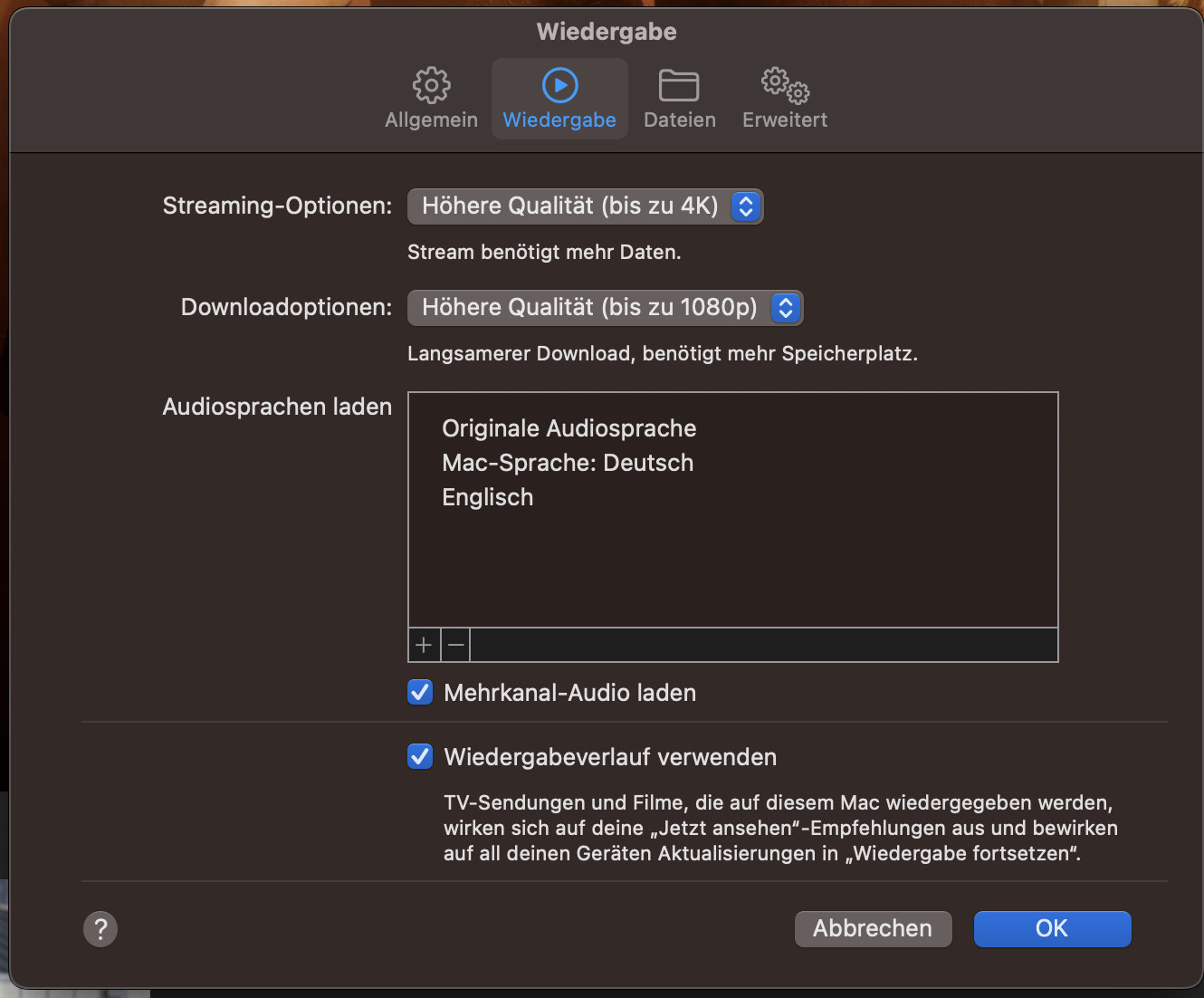Select Mac-Sprache: Deutsch list entry
1204x998 pixels.
tap(568, 463)
